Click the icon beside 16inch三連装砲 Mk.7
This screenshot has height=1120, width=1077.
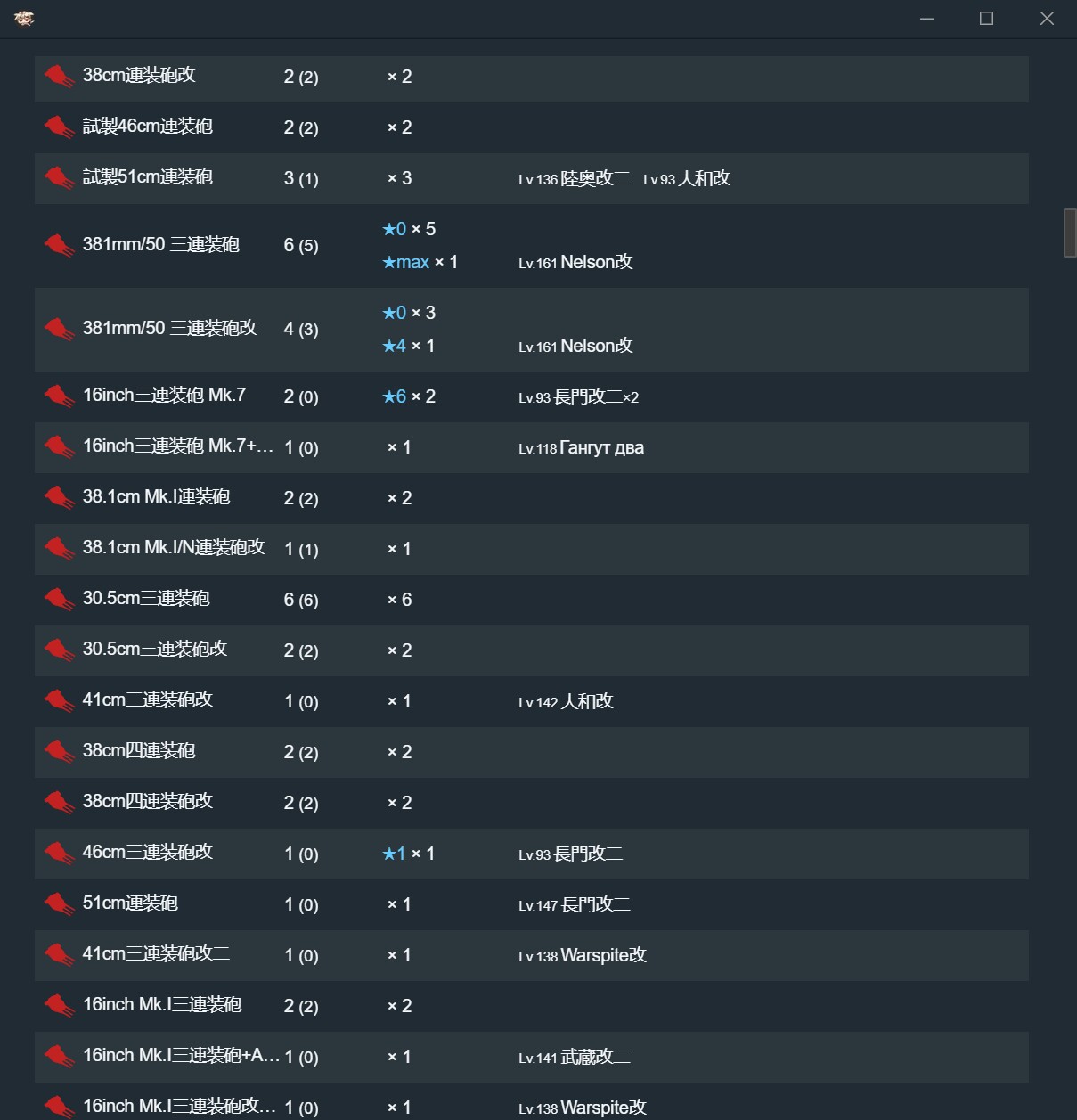pyautogui.click(x=59, y=396)
